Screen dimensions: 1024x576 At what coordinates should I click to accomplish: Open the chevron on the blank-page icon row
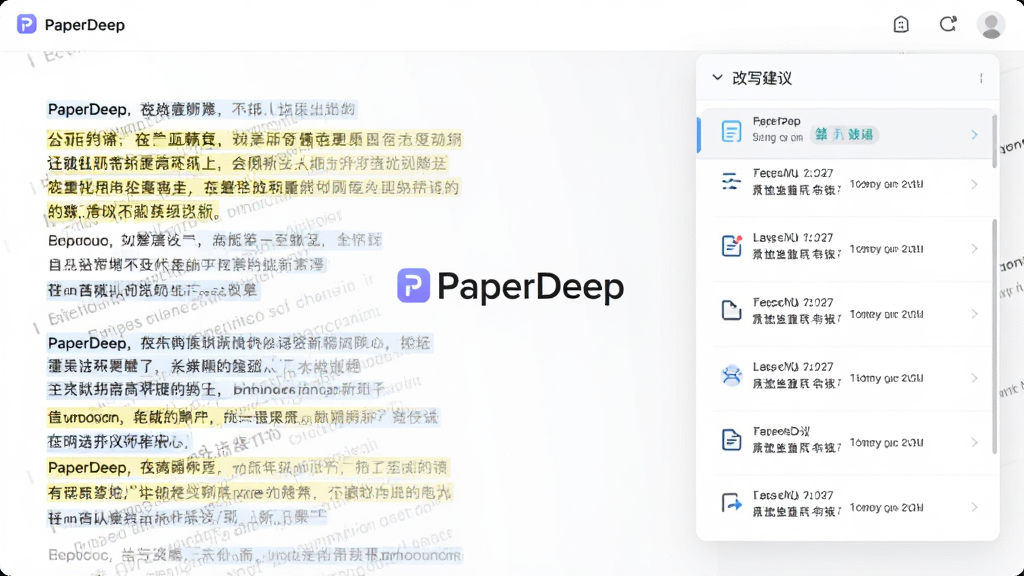(974, 314)
